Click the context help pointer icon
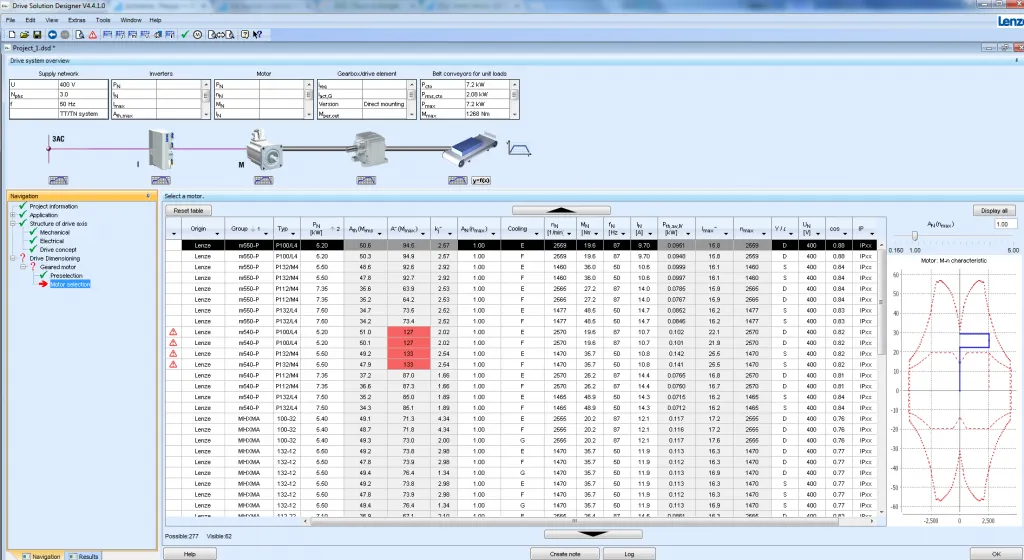This screenshot has width=1024, height=560. pyautogui.click(x=258, y=34)
